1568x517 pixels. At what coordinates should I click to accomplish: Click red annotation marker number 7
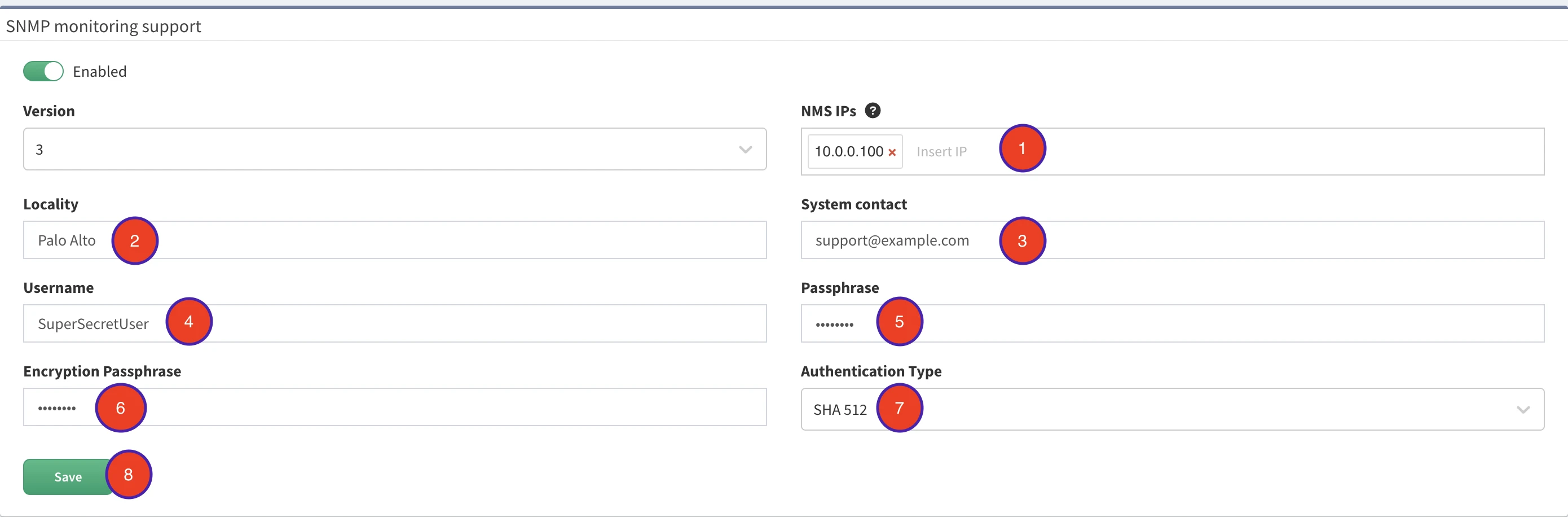(899, 408)
